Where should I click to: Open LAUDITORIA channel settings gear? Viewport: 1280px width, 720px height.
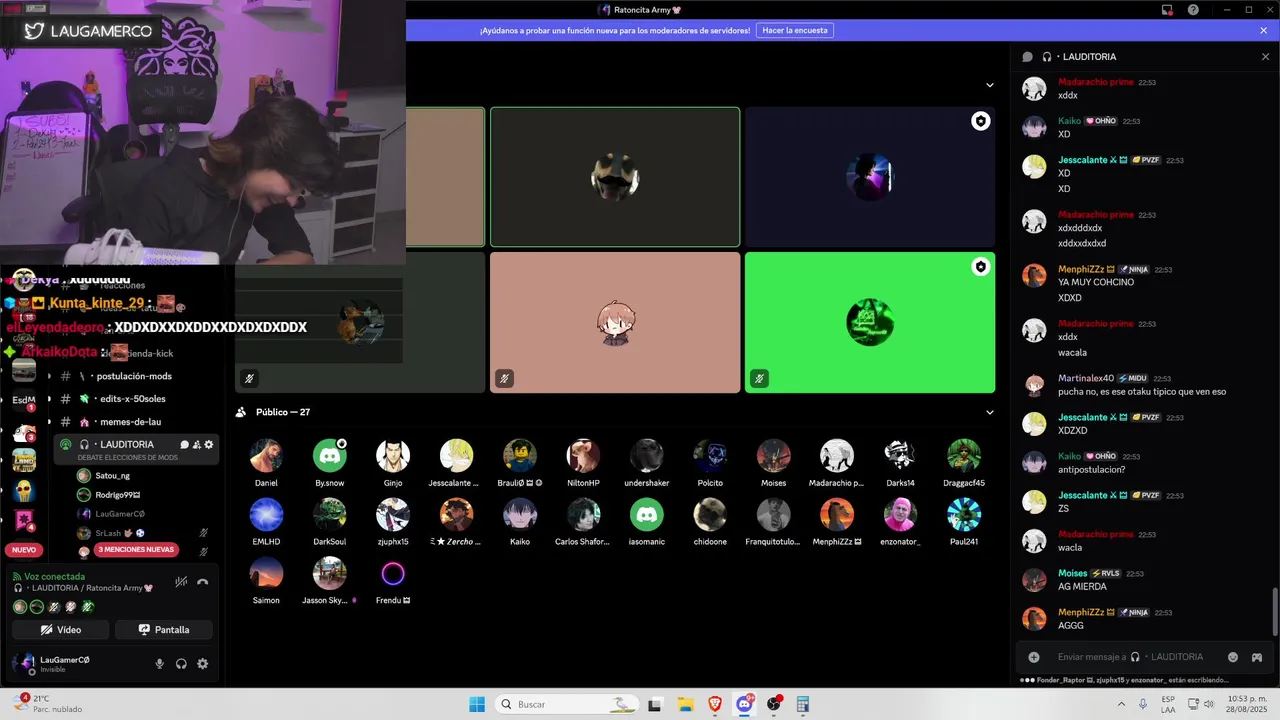point(209,444)
